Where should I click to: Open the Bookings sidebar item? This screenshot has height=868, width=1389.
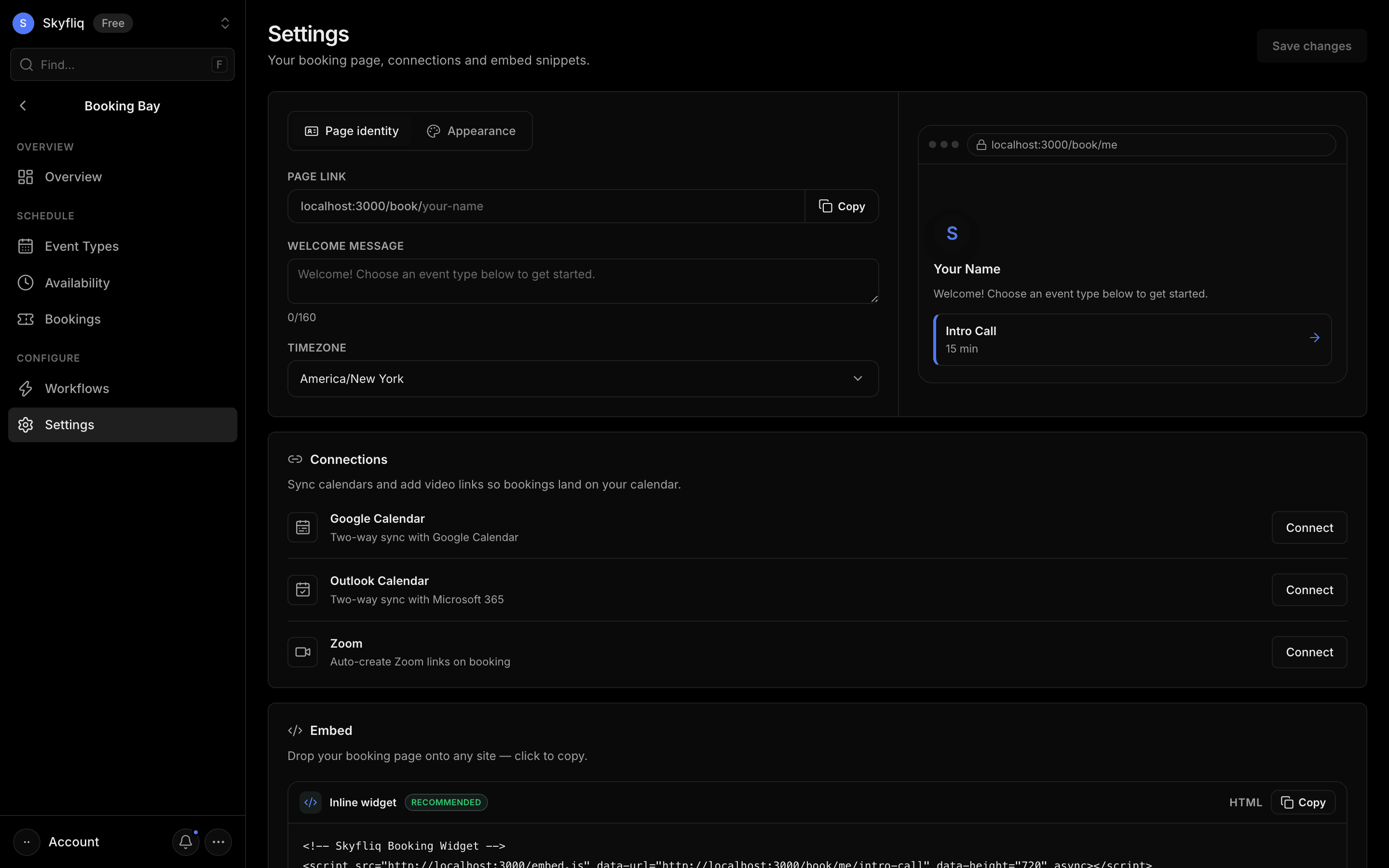122,319
